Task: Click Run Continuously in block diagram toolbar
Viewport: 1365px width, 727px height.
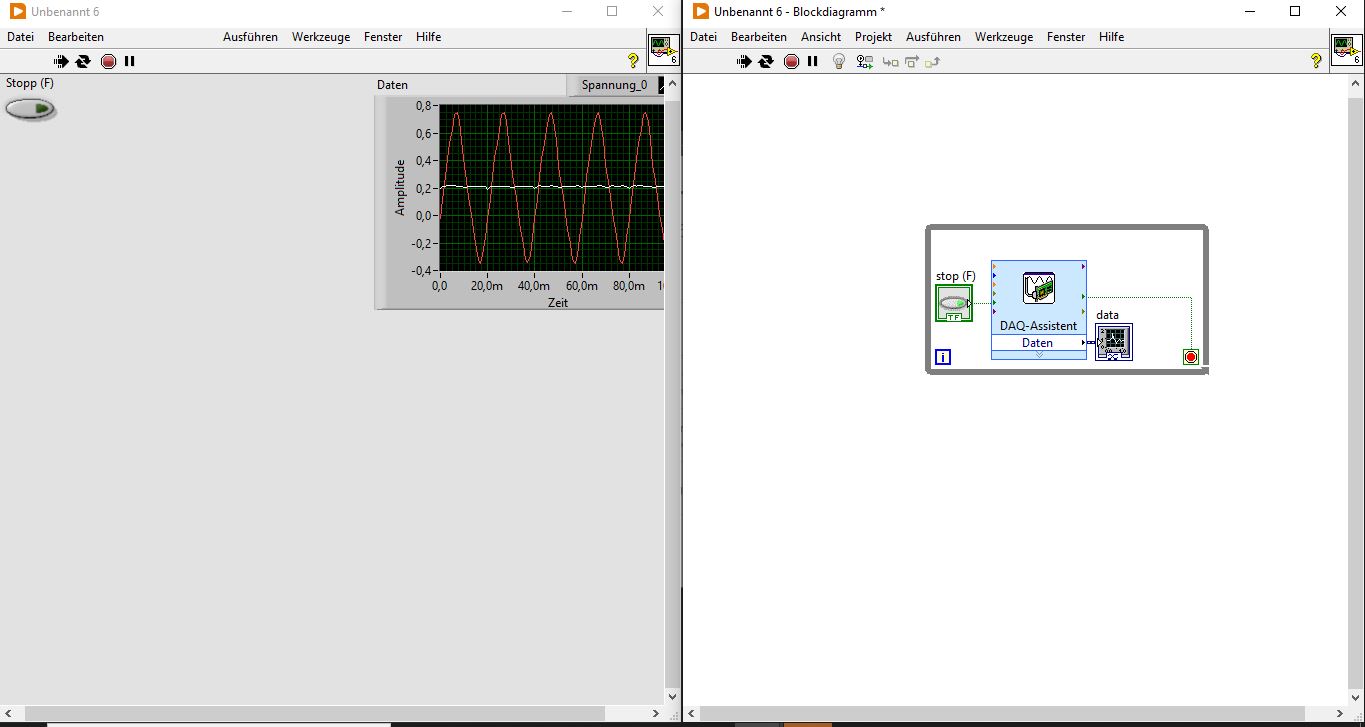Action: click(x=766, y=61)
